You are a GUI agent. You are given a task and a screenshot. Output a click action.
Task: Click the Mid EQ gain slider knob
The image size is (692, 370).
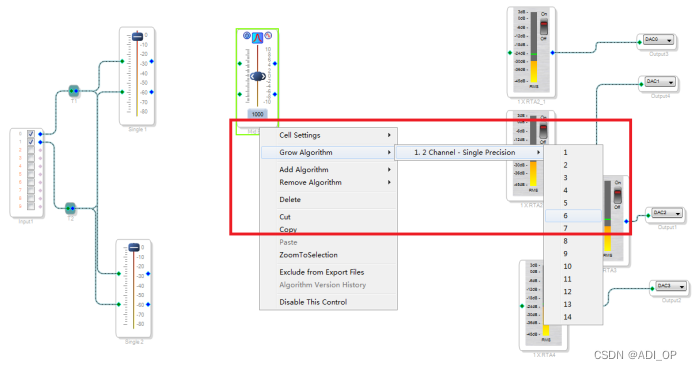pos(258,76)
